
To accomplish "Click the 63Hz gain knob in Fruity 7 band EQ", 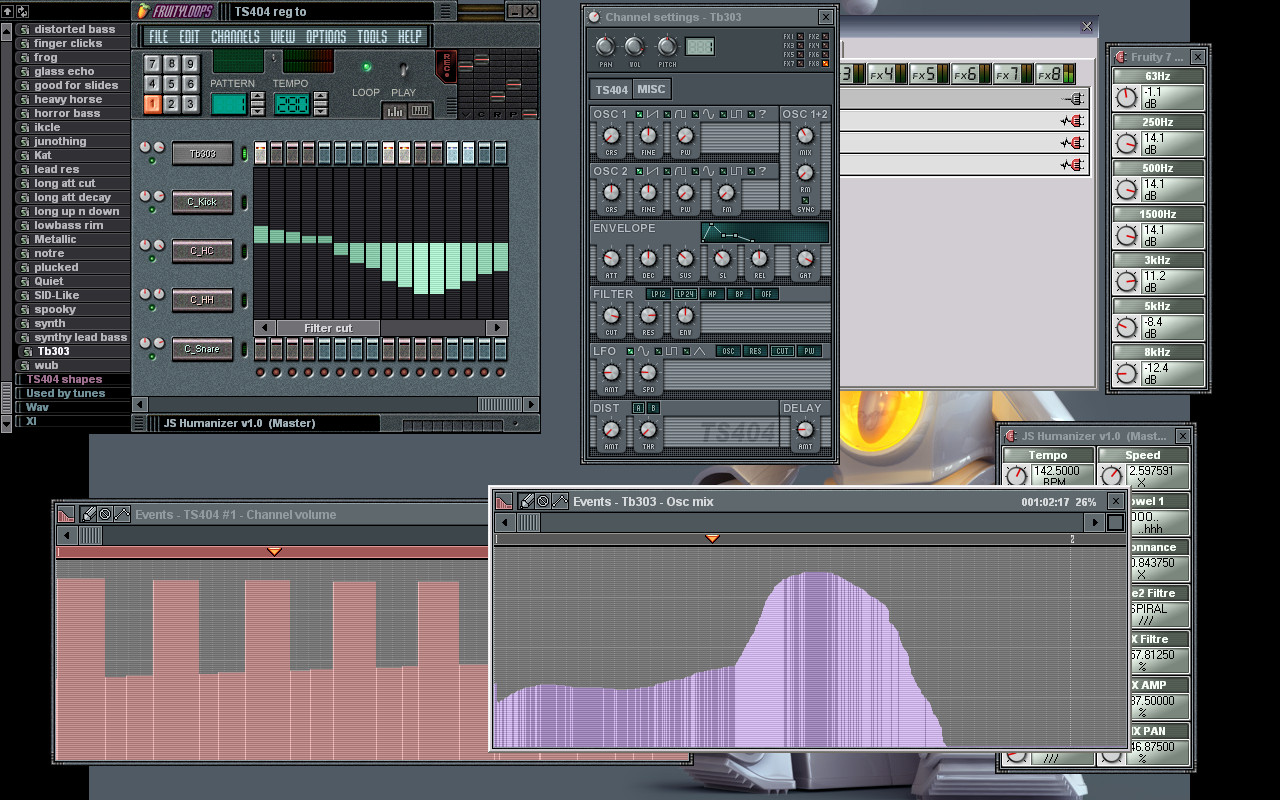I will pyautogui.click(x=1127, y=98).
